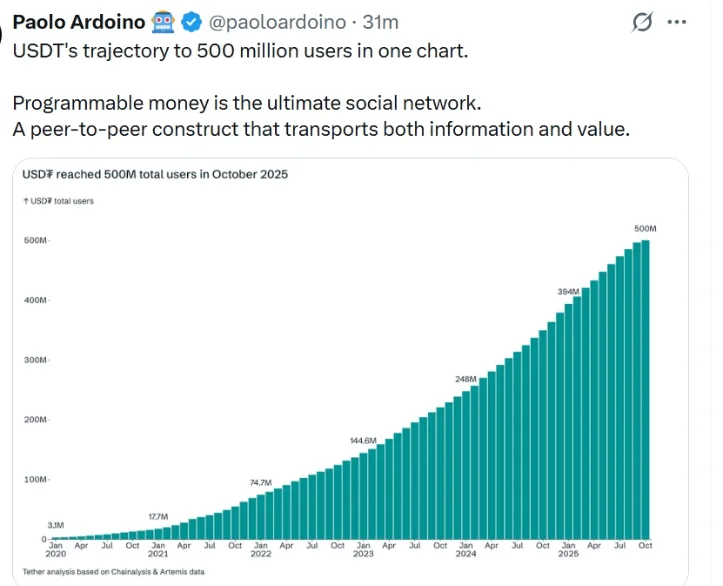Viewport: 723px width, 586px height.
Task: Click the Jan 2020 x-axis label
Action: point(56,549)
